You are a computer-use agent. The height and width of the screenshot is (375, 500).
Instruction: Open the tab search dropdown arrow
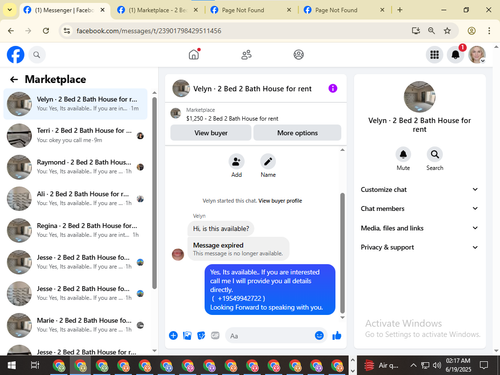[10, 10]
